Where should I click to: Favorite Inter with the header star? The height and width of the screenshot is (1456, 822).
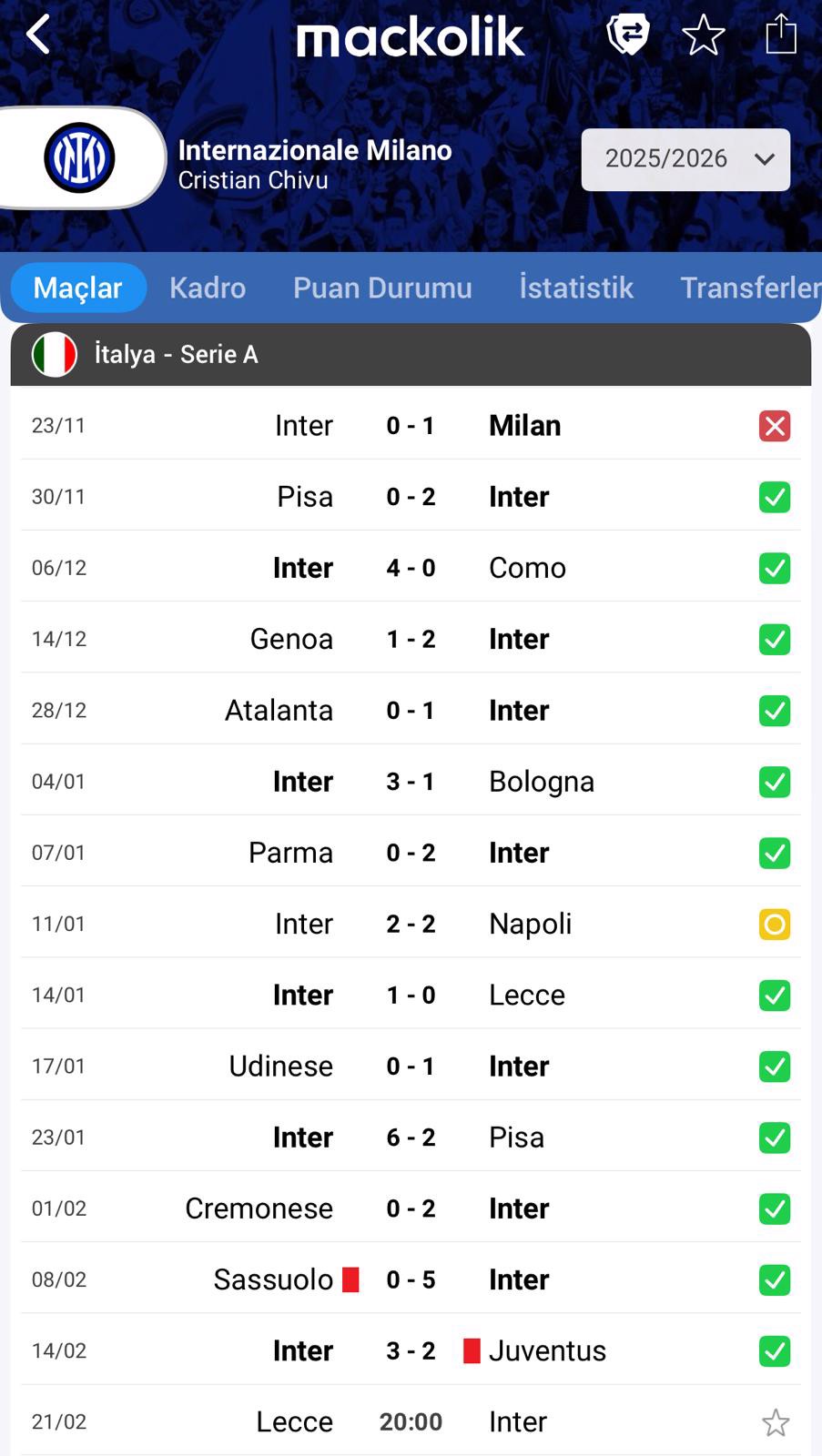(x=704, y=36)
